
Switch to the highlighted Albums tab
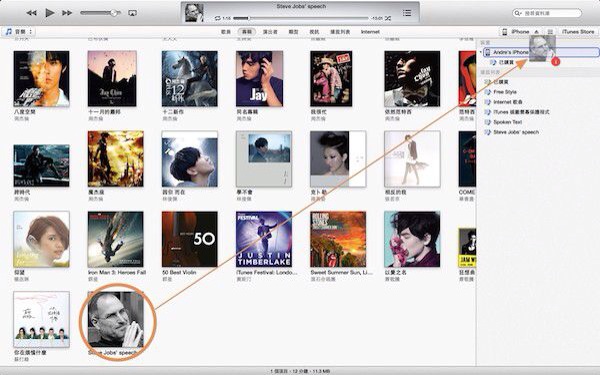tap(247, 32)
